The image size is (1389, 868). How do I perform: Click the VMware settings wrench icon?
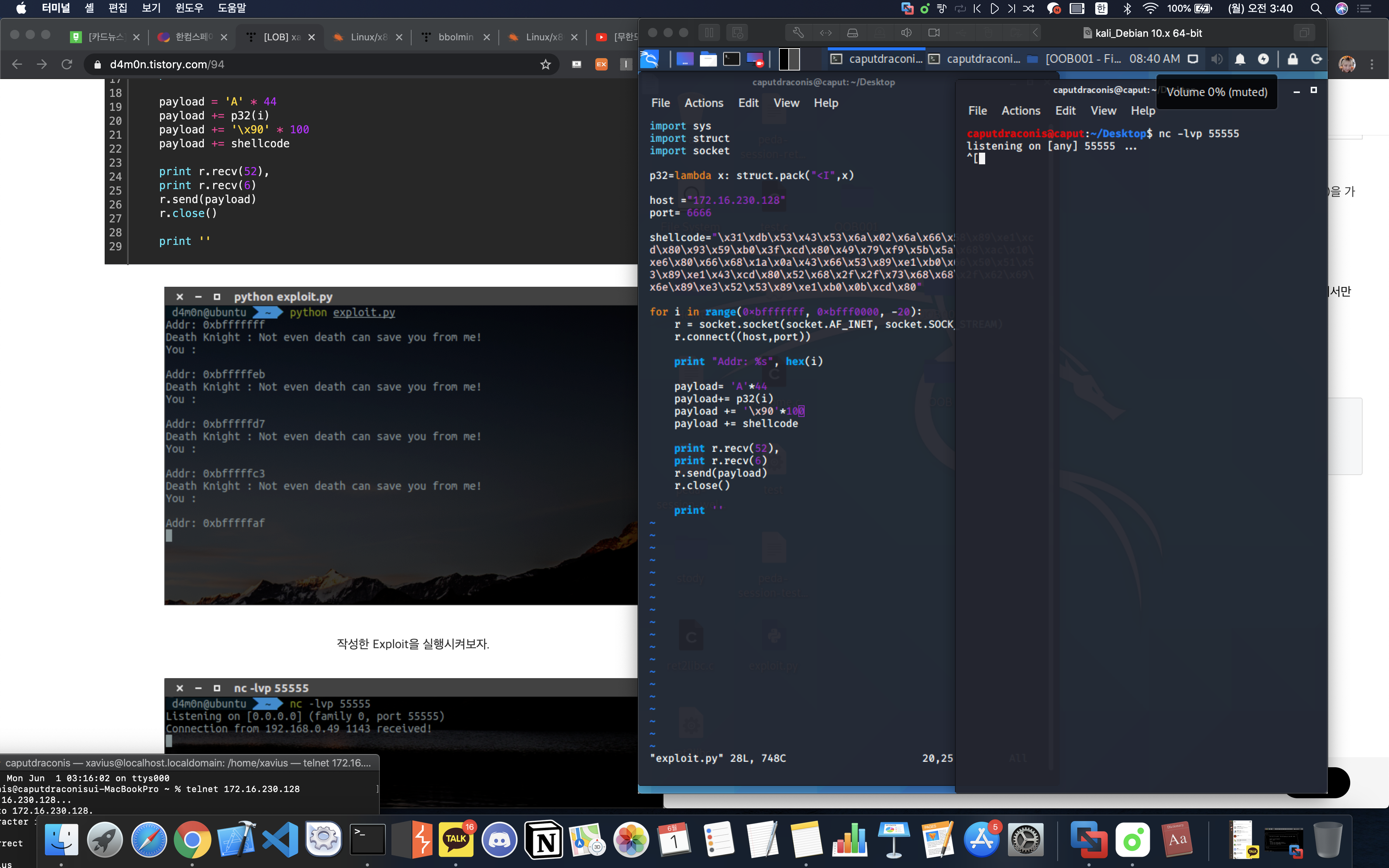[798, 33]
